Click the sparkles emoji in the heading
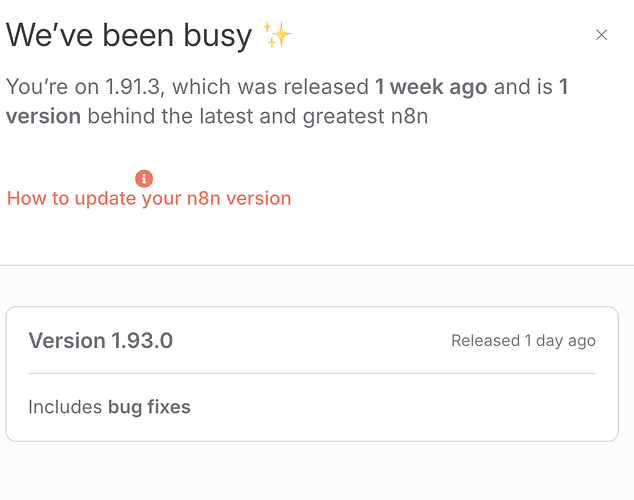634x500 pixels. (x=277, y=35)
